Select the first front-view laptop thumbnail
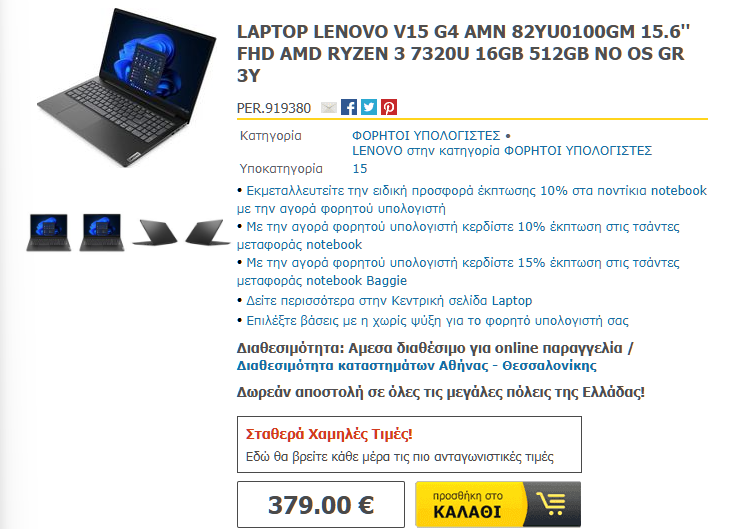Screen dimensions: 749x529 (x=49, y=232)
